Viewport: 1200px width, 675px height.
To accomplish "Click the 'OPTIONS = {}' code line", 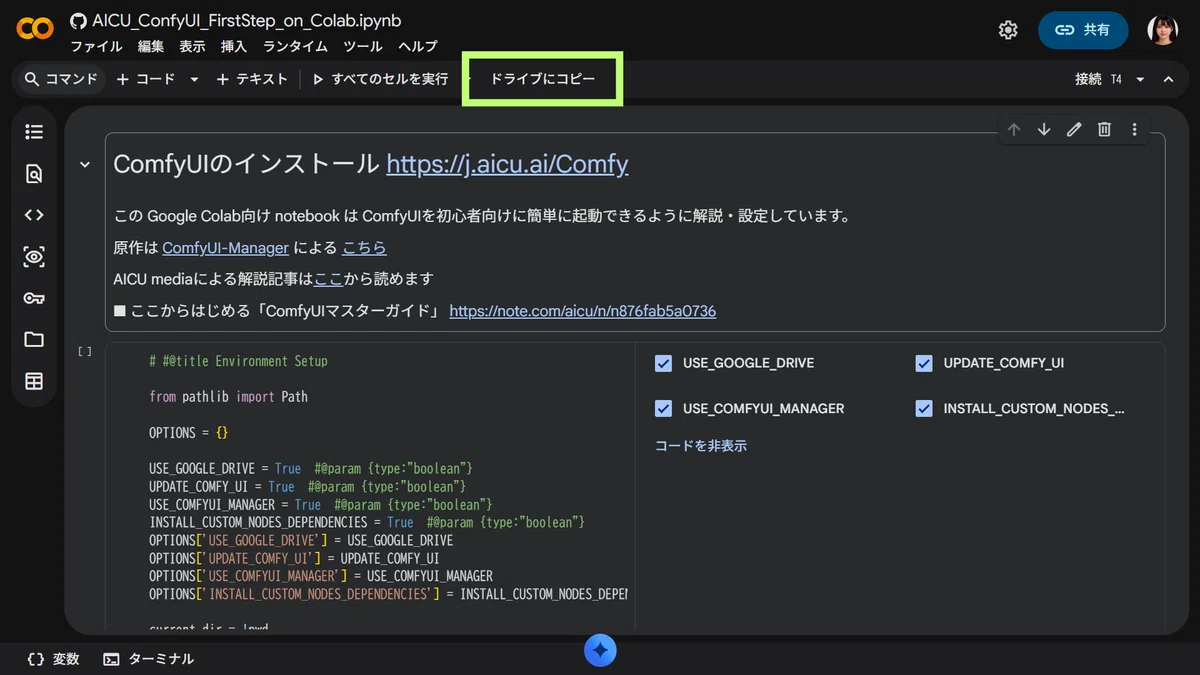I will (x=189, y=433).
